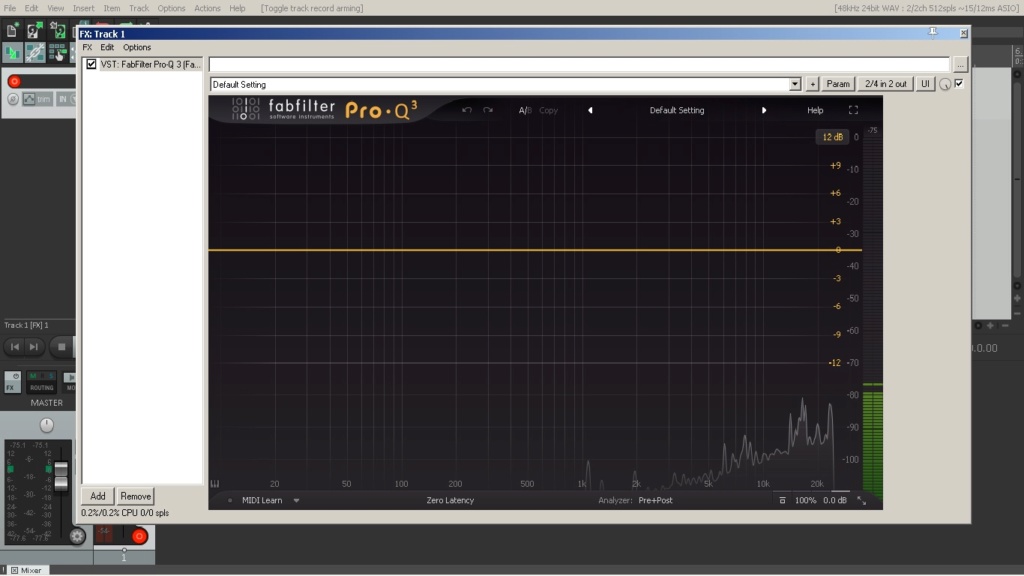1024x576 pixels.
Task: Click the Open Project toolbar icon
Action: 35,30
